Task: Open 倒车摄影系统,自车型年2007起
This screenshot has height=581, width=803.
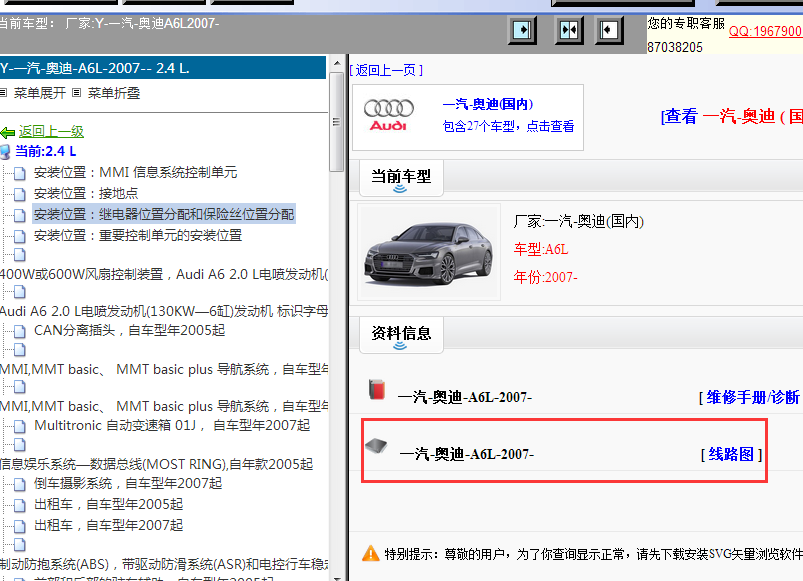Action: click(128, 484)
